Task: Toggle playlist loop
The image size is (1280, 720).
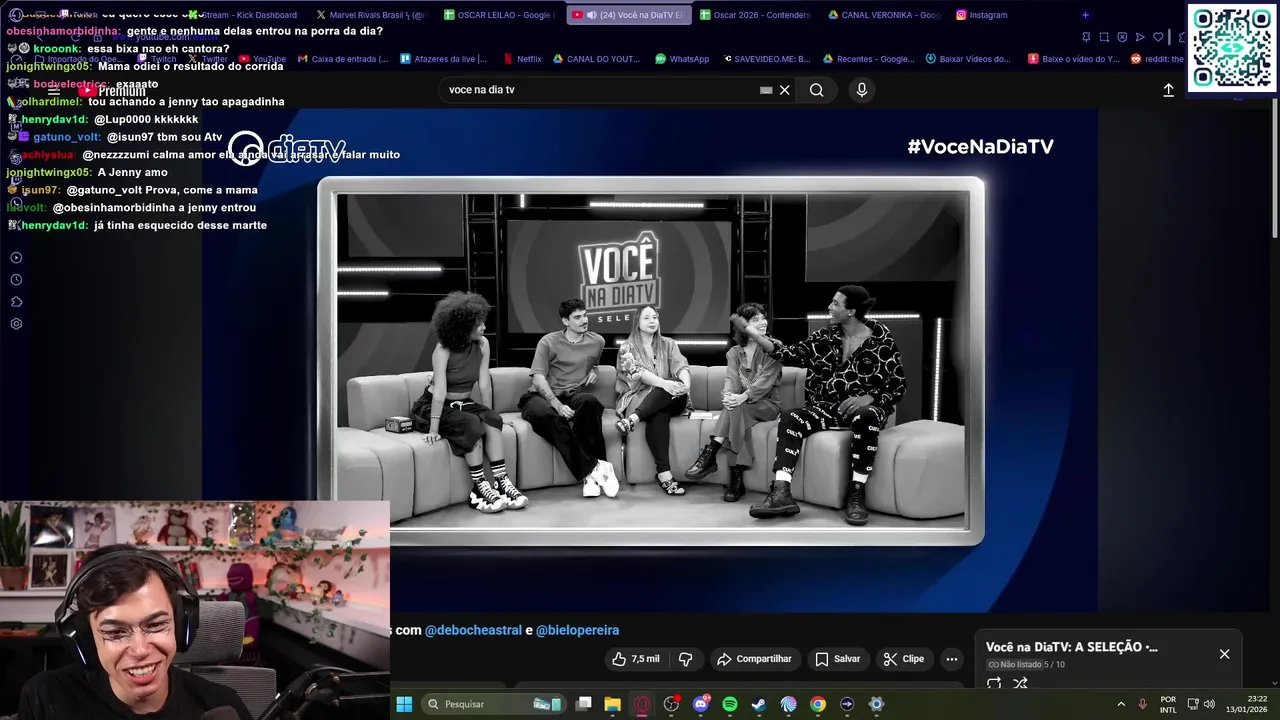Action: pos(994,684)
